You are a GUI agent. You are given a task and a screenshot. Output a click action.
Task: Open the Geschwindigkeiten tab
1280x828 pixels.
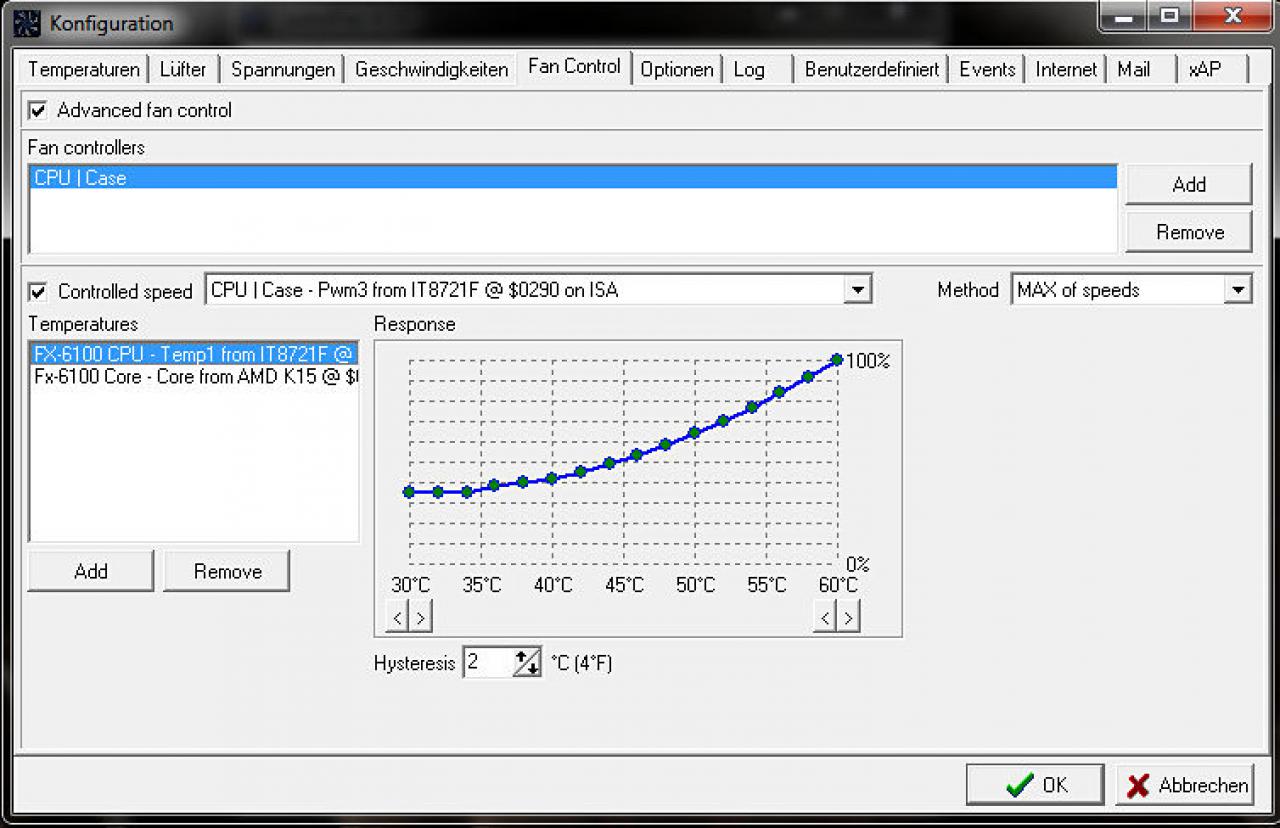click(x=432, y=69)
